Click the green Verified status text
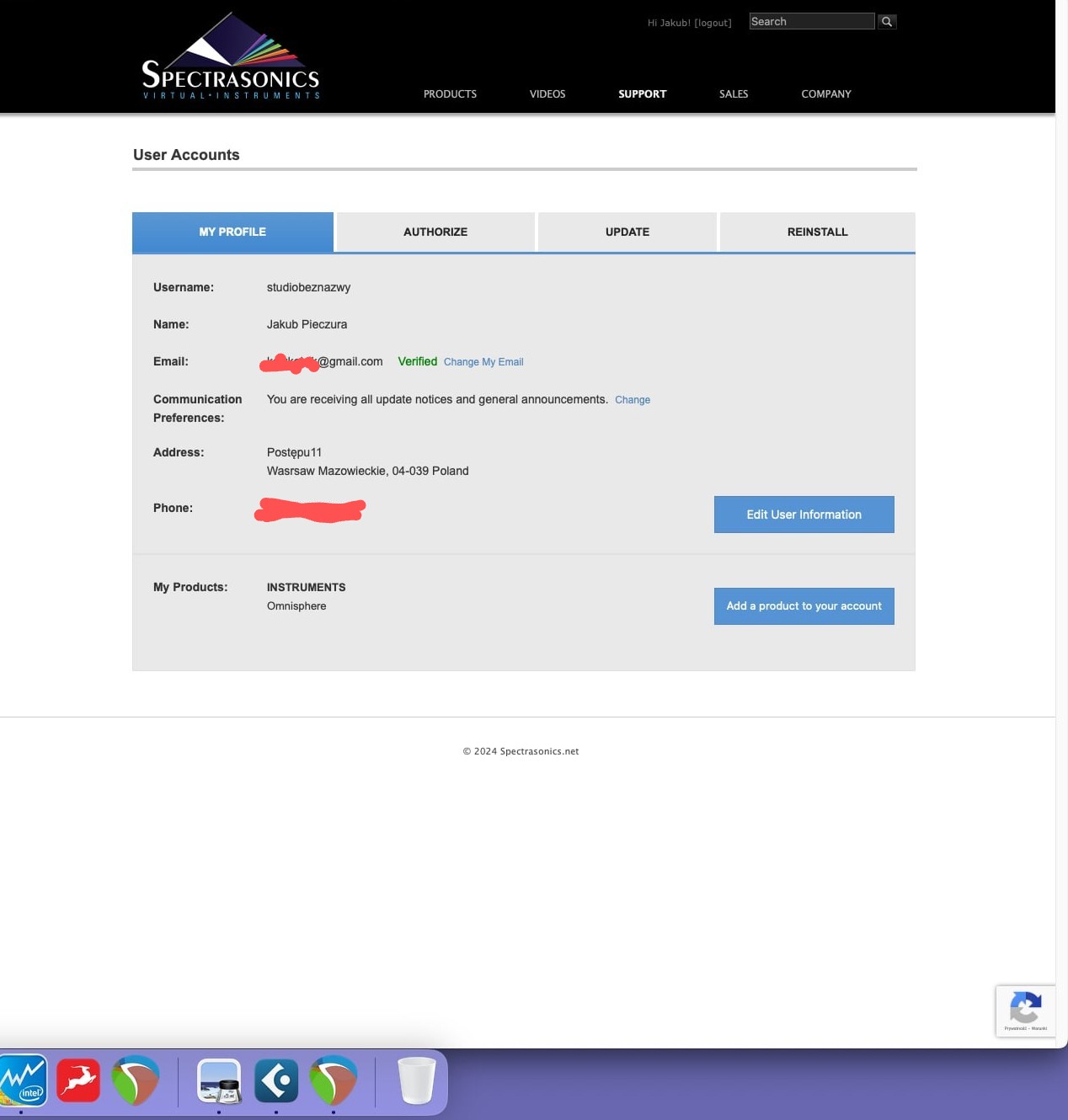The width and height of the screenshot is (1068, 1120). pos(418,361)
